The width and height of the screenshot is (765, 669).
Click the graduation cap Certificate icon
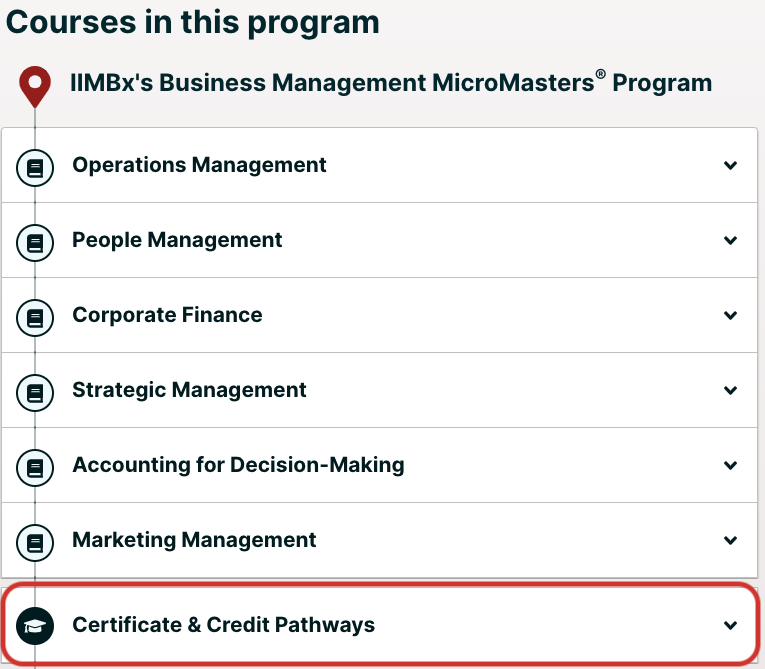point(35,626)
